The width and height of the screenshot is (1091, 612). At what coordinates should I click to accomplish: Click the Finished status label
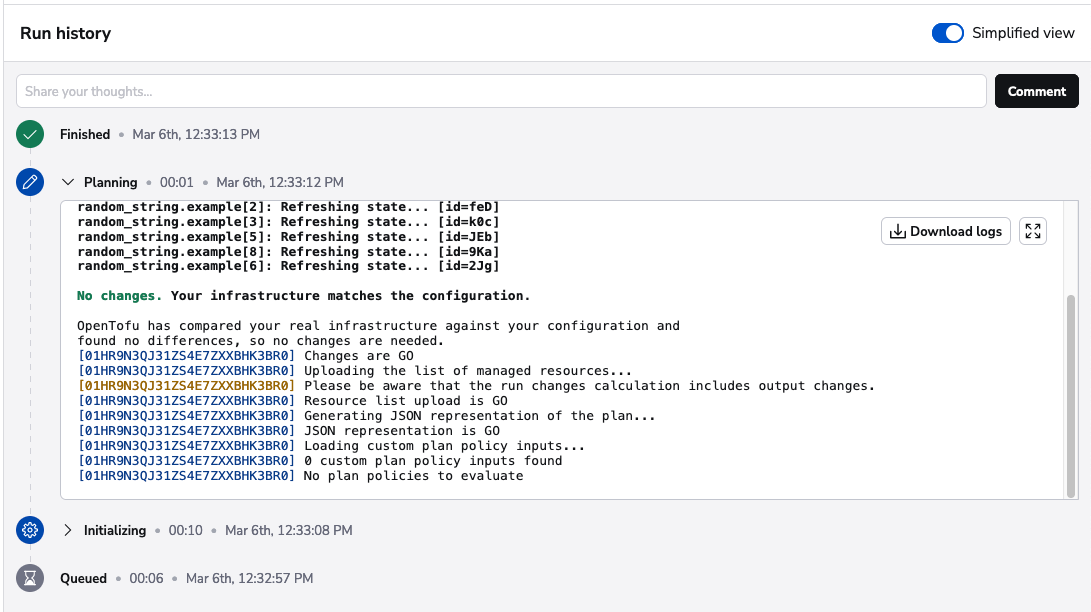tap(85, 134)
